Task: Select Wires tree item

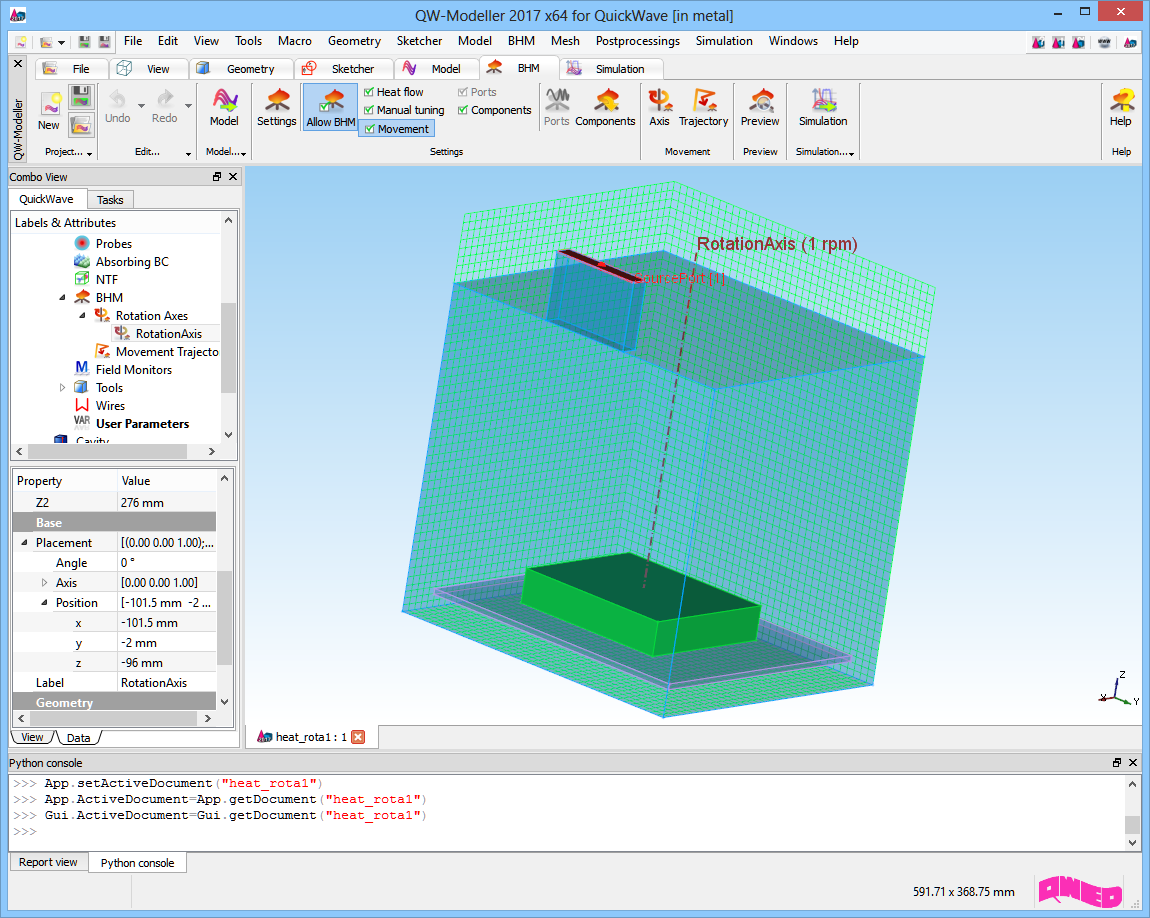Action: 110,405
